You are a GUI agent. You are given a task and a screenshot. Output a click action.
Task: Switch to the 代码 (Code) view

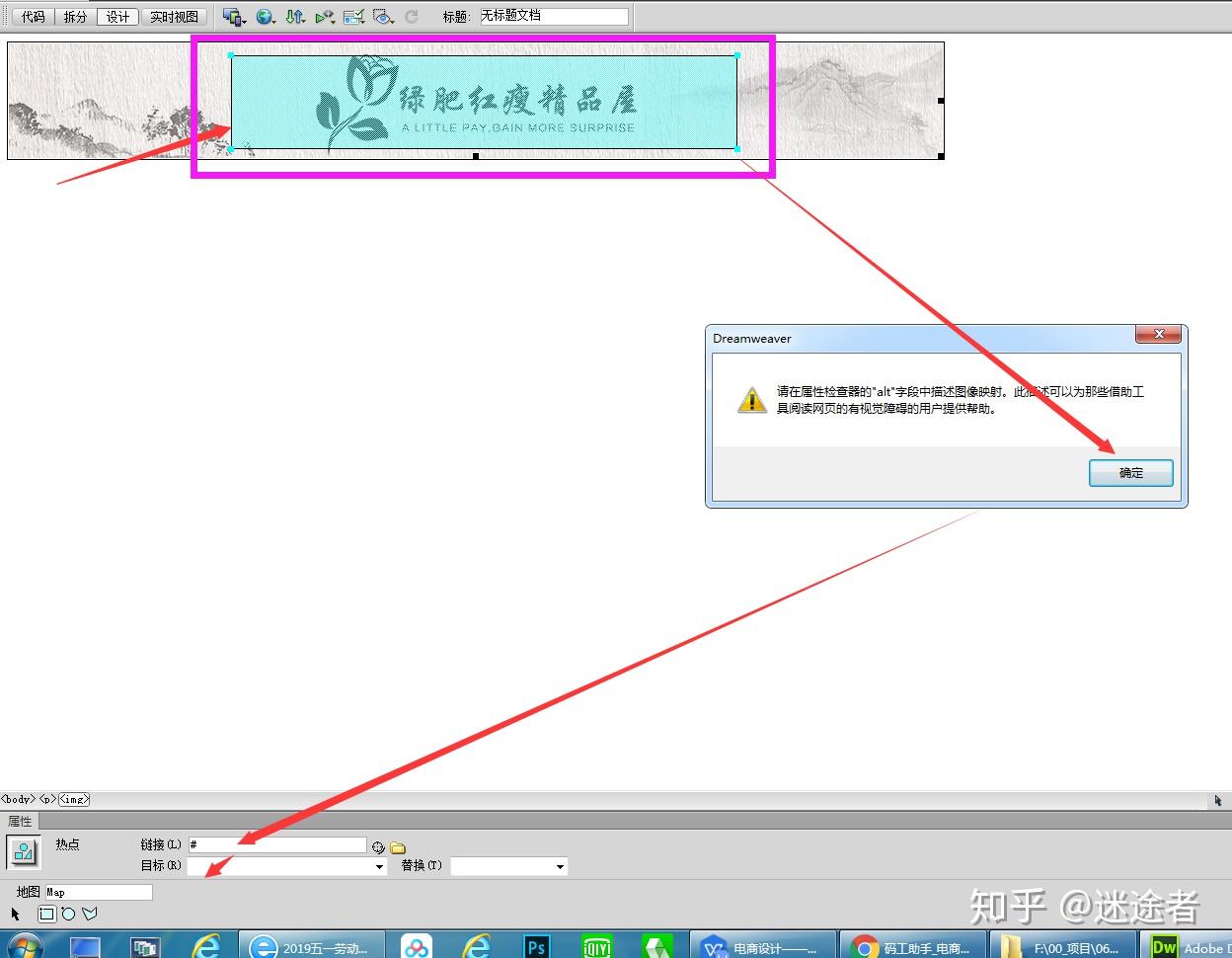click(x=34, y=17)
